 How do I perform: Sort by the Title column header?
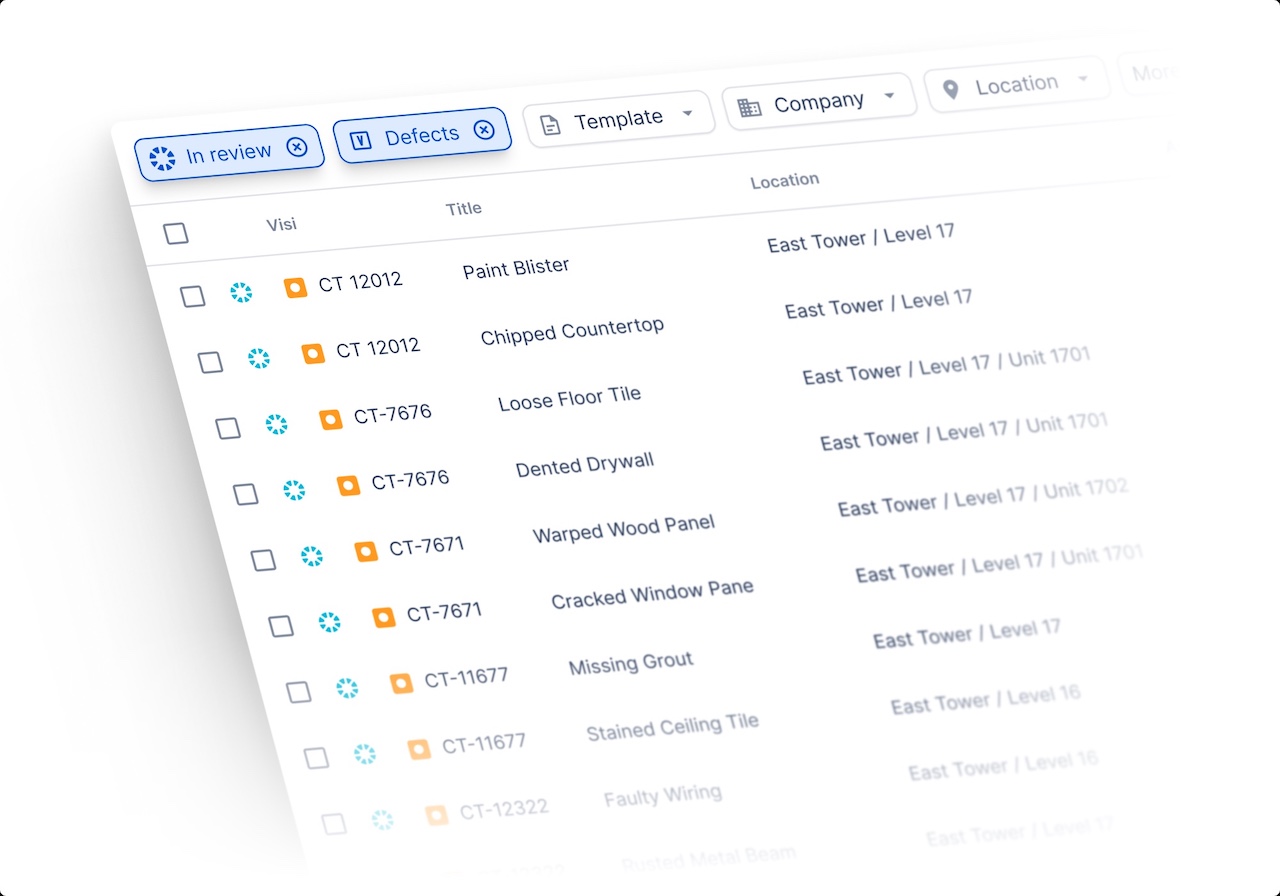464,208
